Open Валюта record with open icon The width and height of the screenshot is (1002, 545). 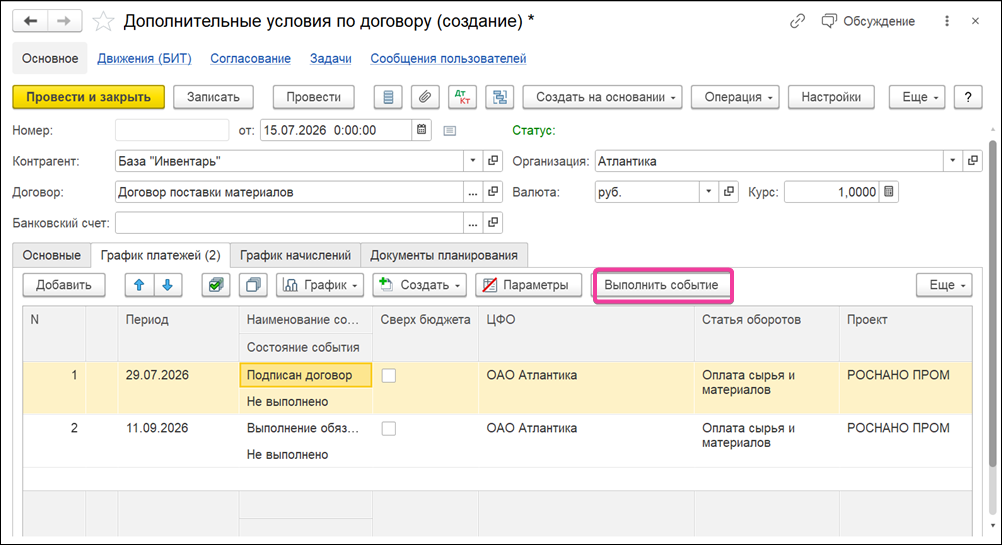(728, 192)
